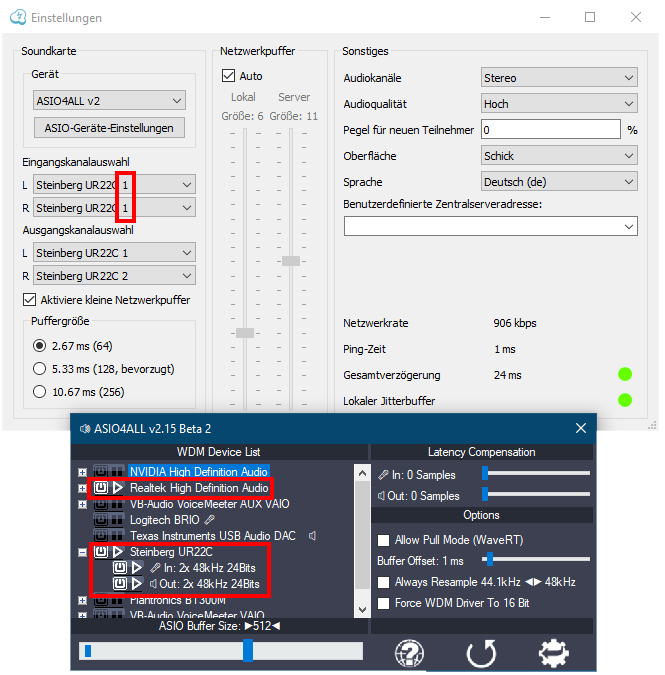This screenshot has width=665, height=675.
Task: Click pause status icon beside Texas Instruments DAC
Action: [x=117, y=536]
